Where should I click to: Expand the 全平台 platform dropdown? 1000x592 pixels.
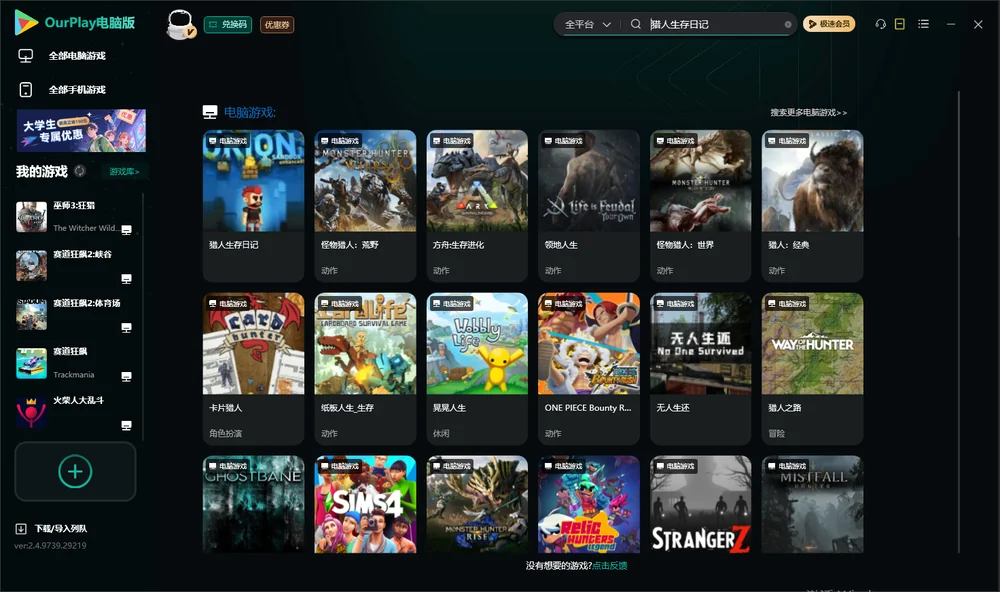(587, 24)
